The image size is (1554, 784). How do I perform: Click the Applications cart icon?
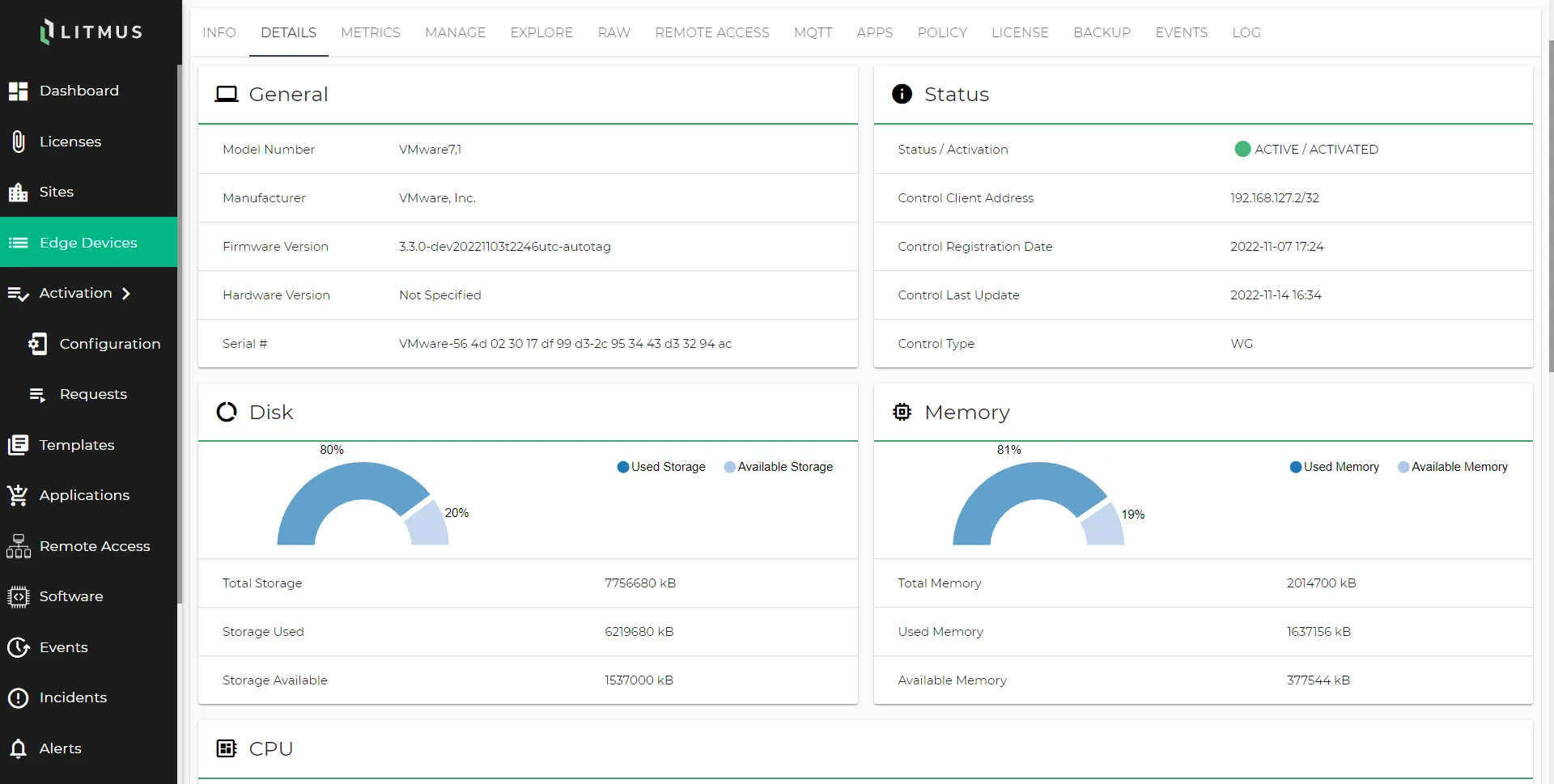point(18,495)
